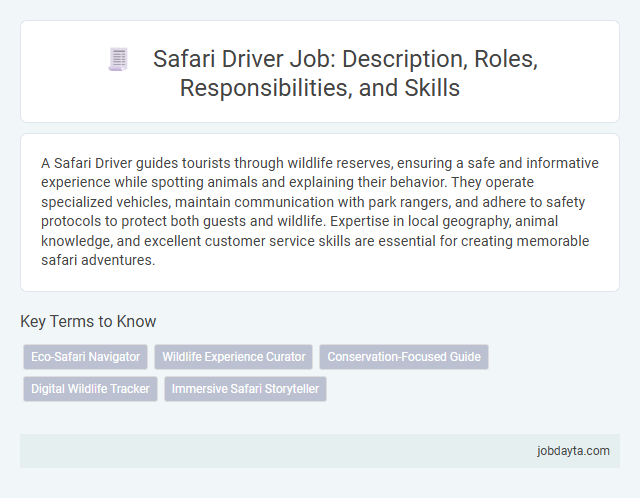640x498 pixels.
Task: Select the Wildlife Experience Curator tag
Action: [x=233, y=357]
